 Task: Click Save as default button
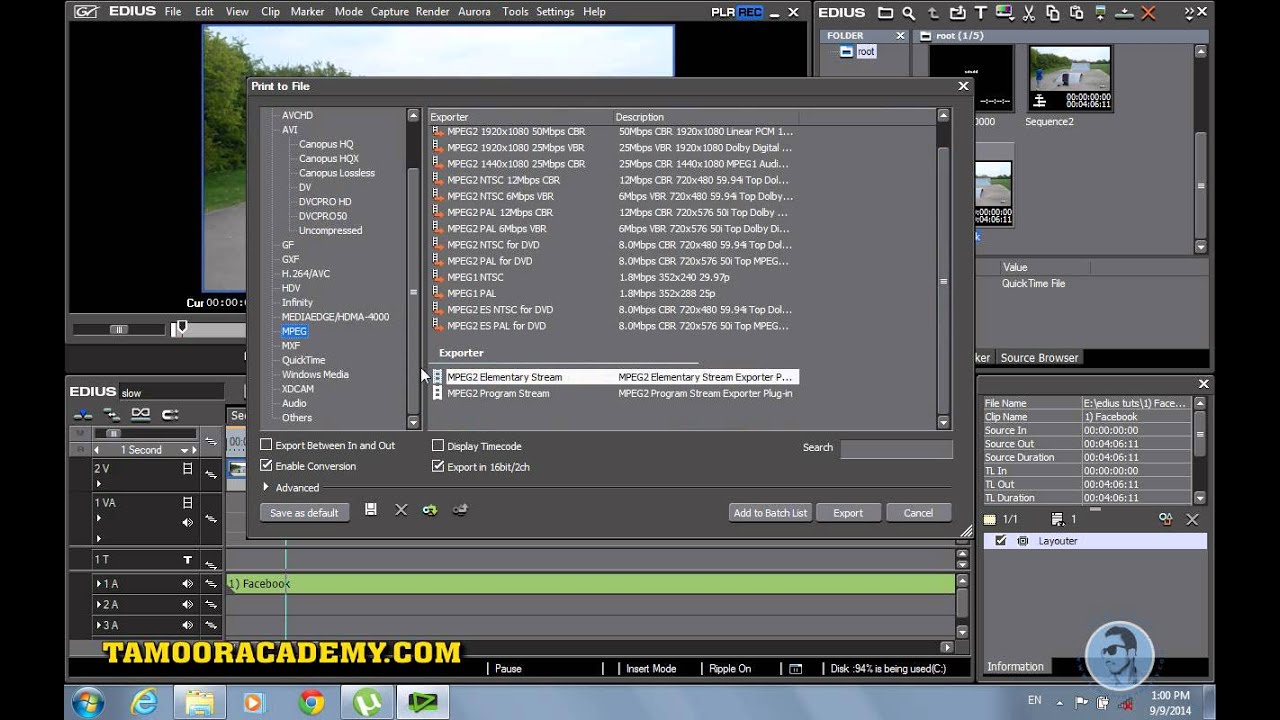[304, 513]
